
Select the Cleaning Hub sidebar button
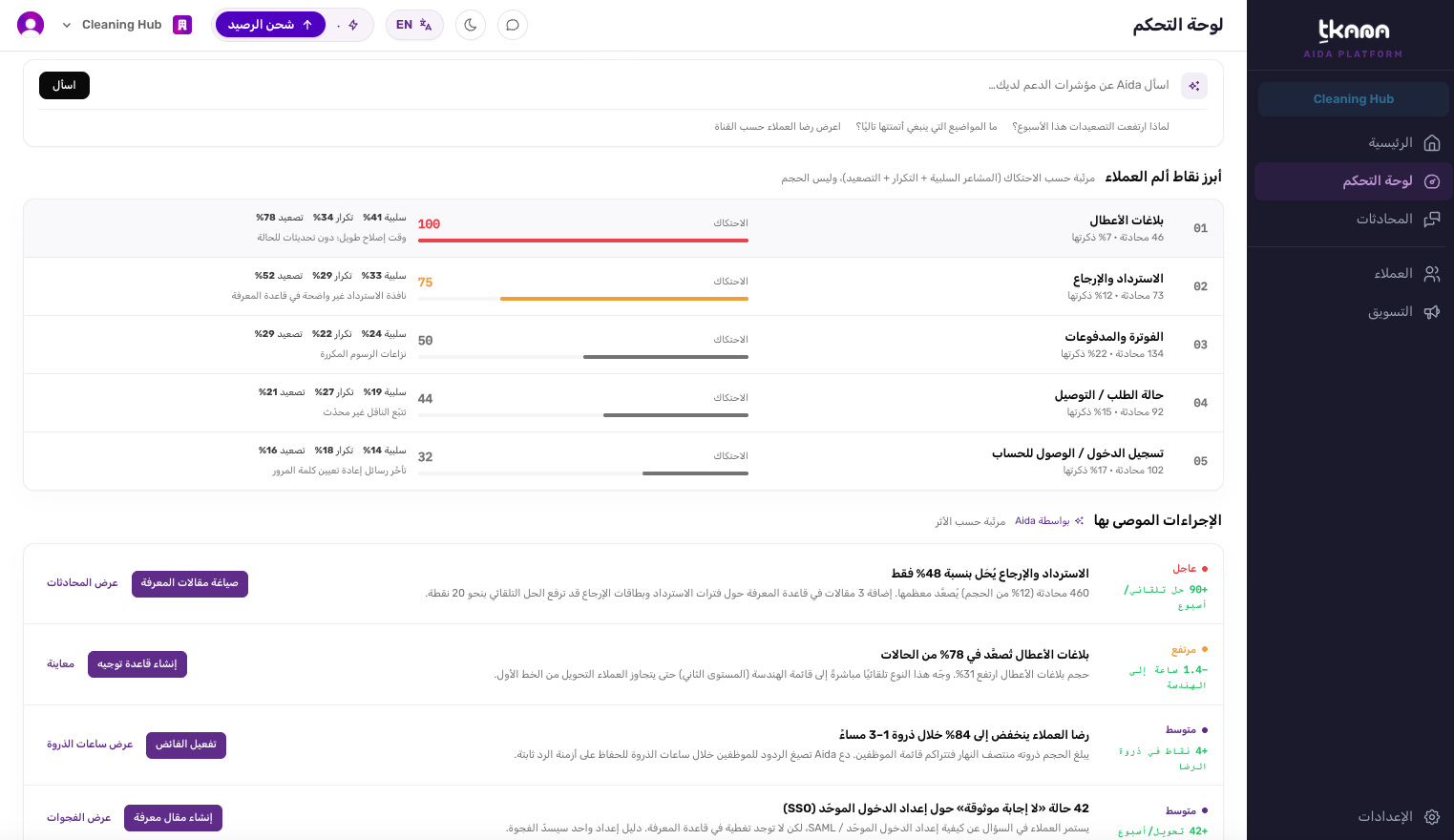(1353, 99)
